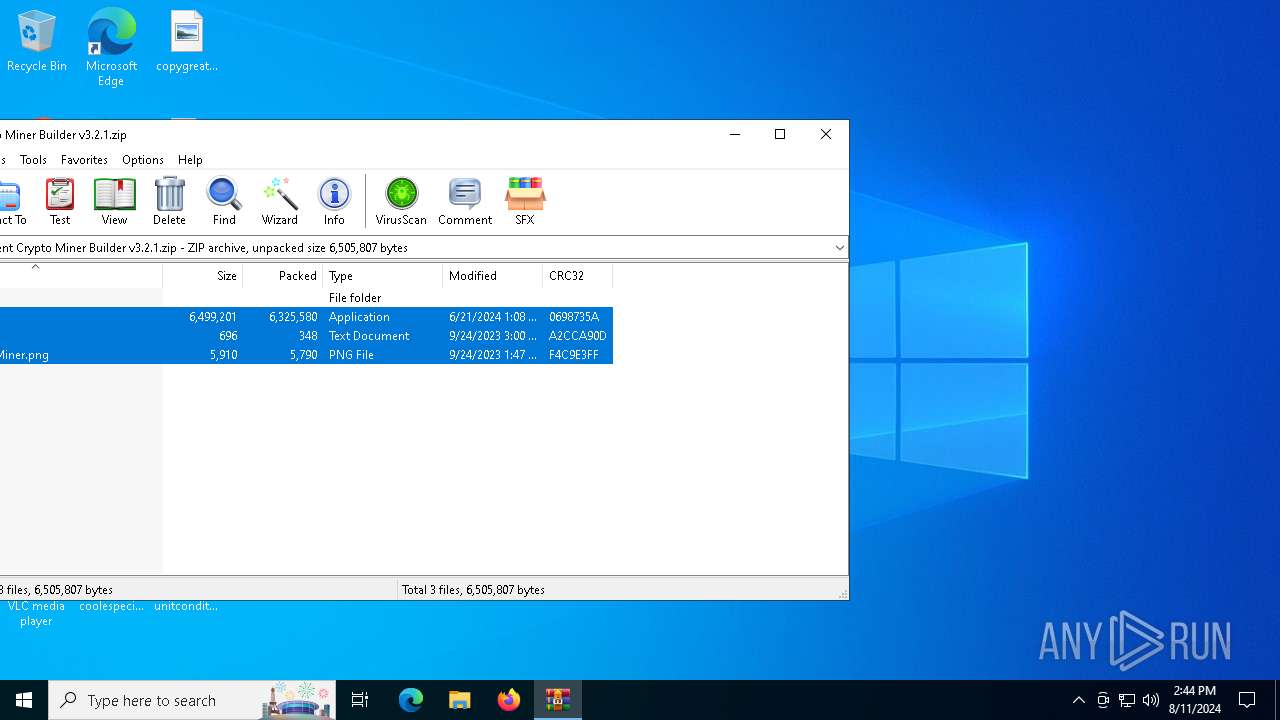Open the Tools menu

click(33, 160)
